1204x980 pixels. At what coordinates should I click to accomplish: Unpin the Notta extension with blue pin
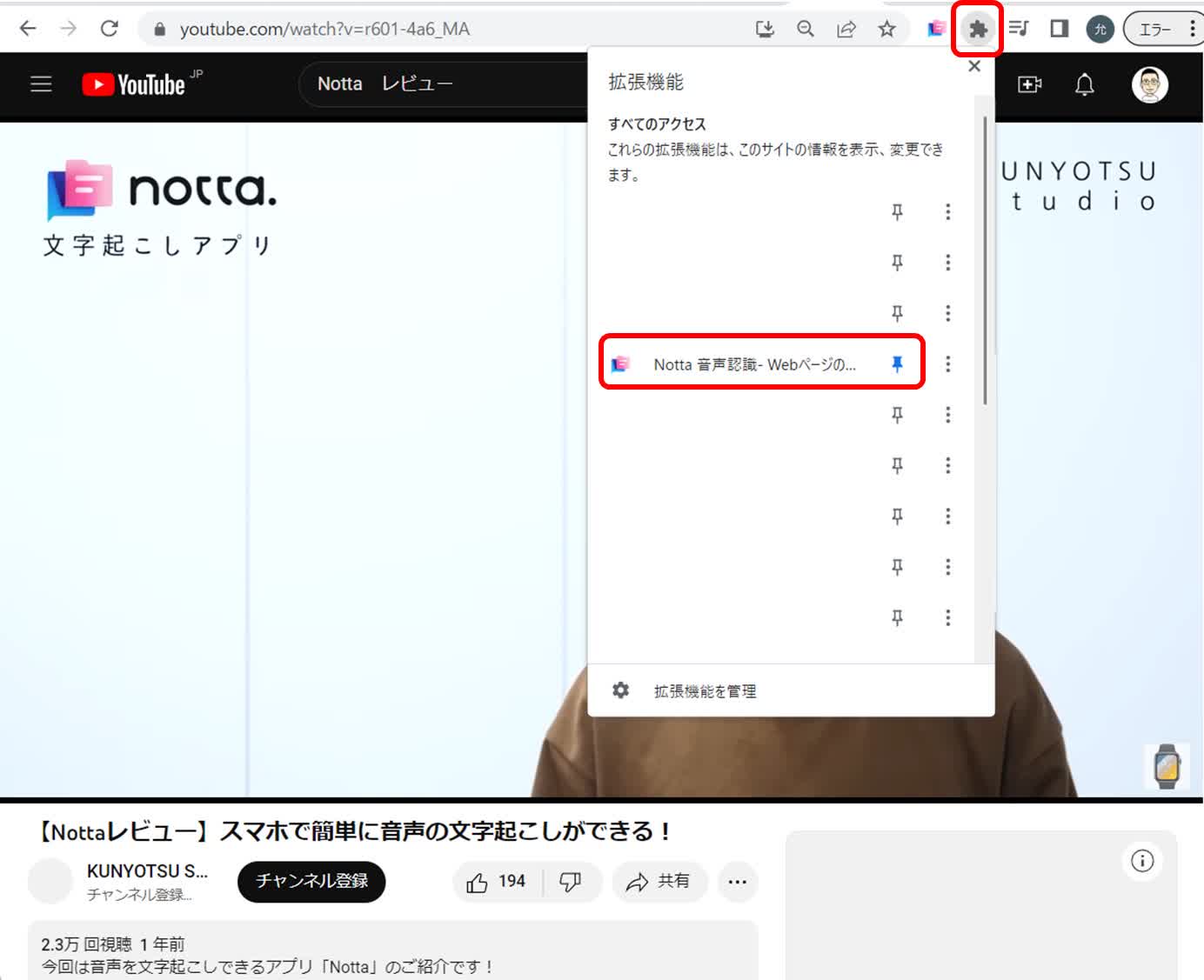pyautogui.click(x=897, y=364)
